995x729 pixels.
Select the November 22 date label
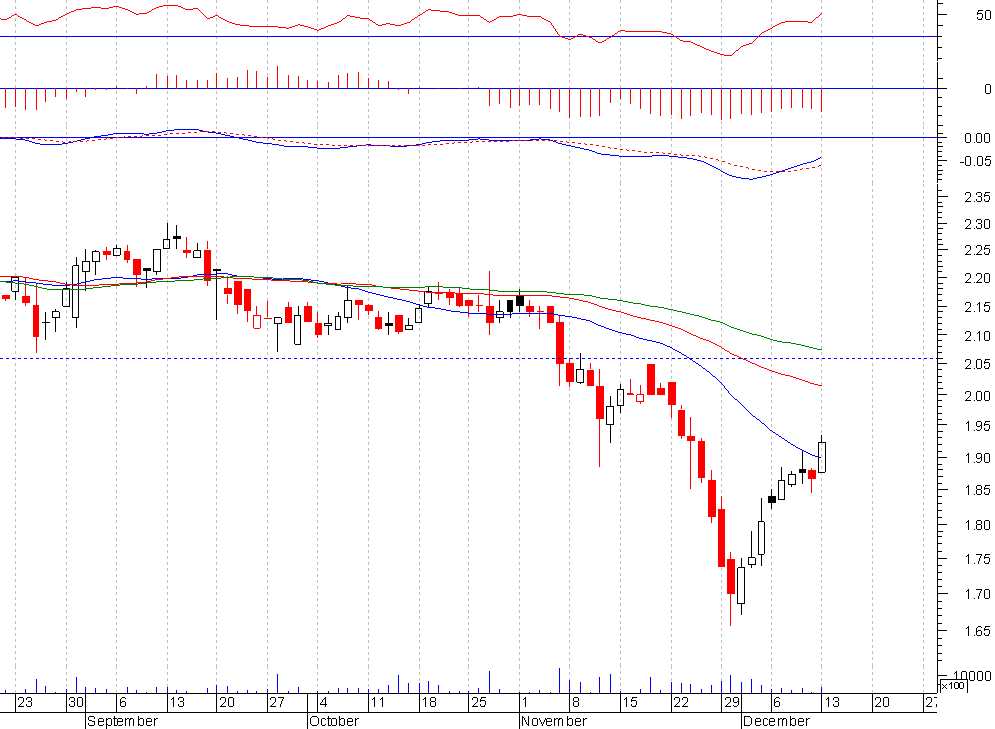(x=681, y=702)
